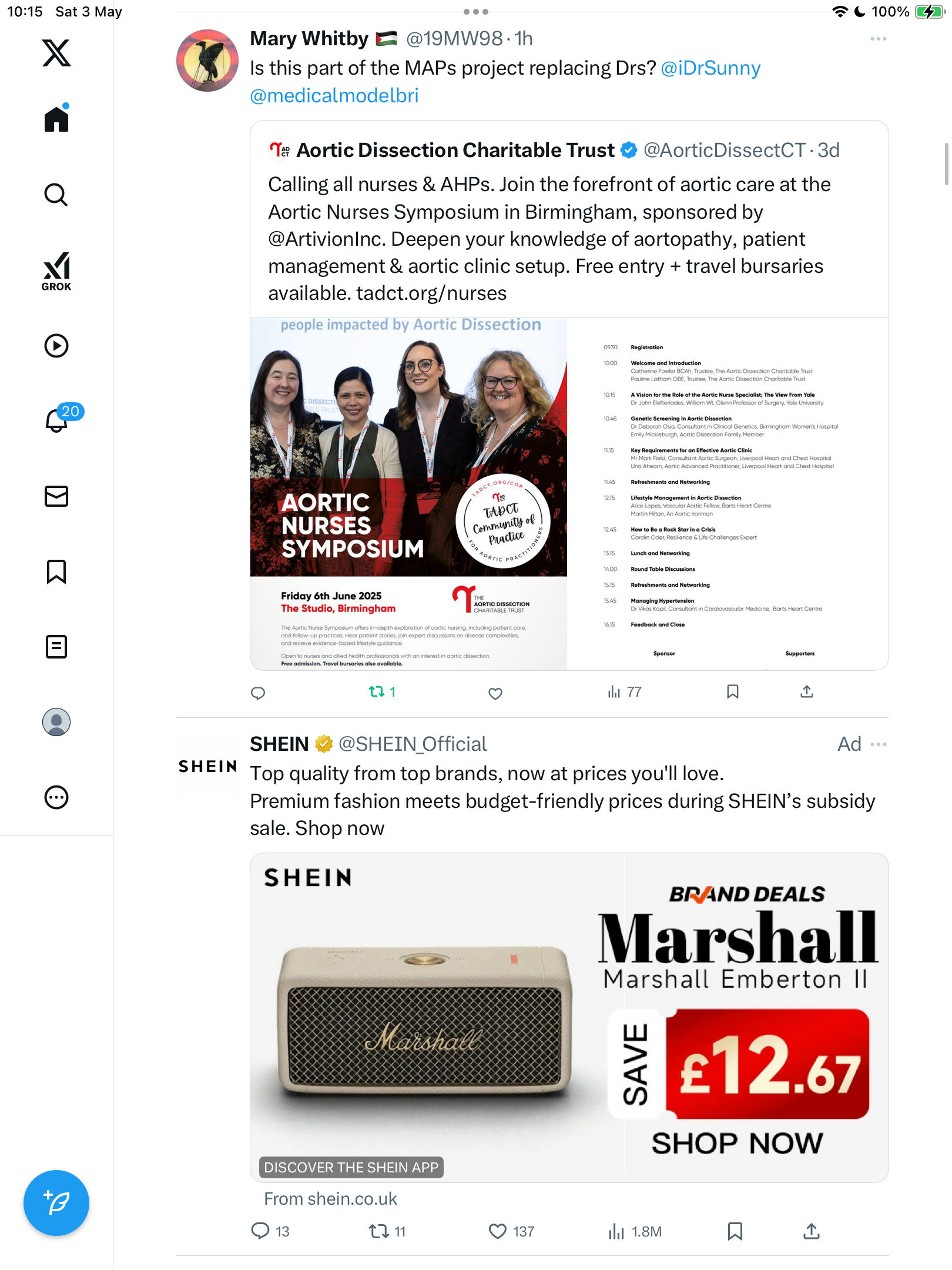952x1270 pixels.
Task: Open Lists icon in sidebar
Action: pos(56,647)
